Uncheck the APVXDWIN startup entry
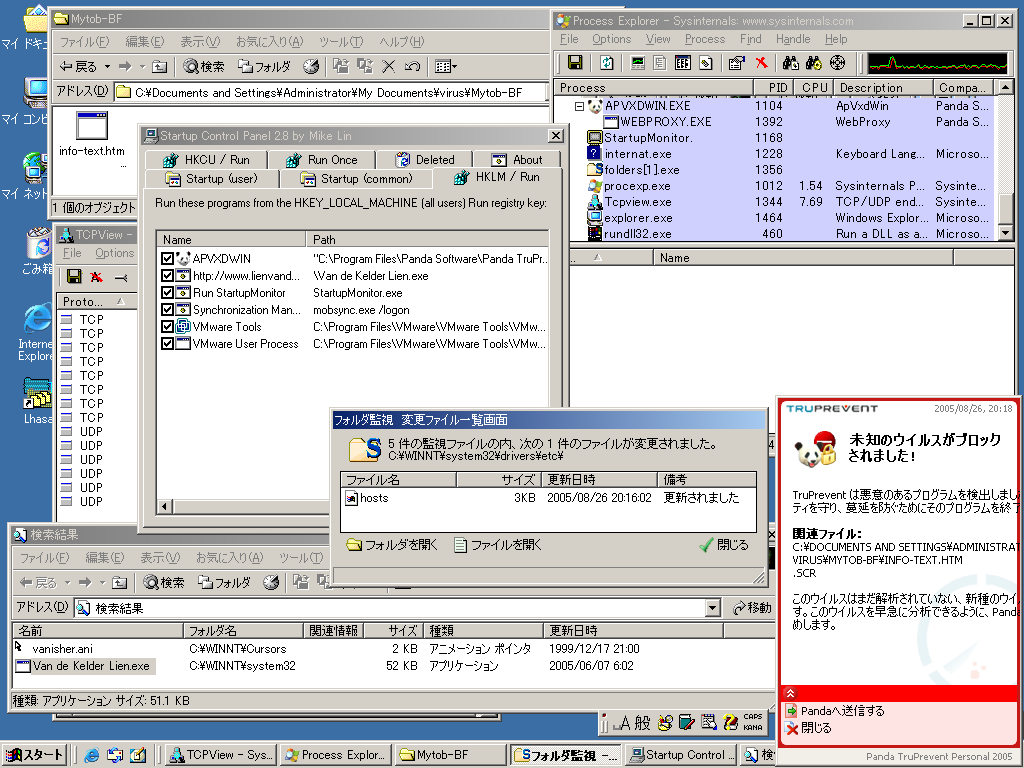This screenshot has width=1024, height=768. 167,259
